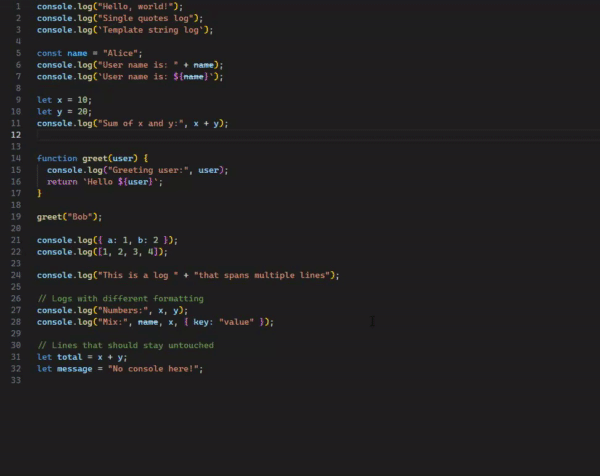Click the [1, 2, 3, 4] array literal
The image size is (600, 476).
click(x=128, y=252)
